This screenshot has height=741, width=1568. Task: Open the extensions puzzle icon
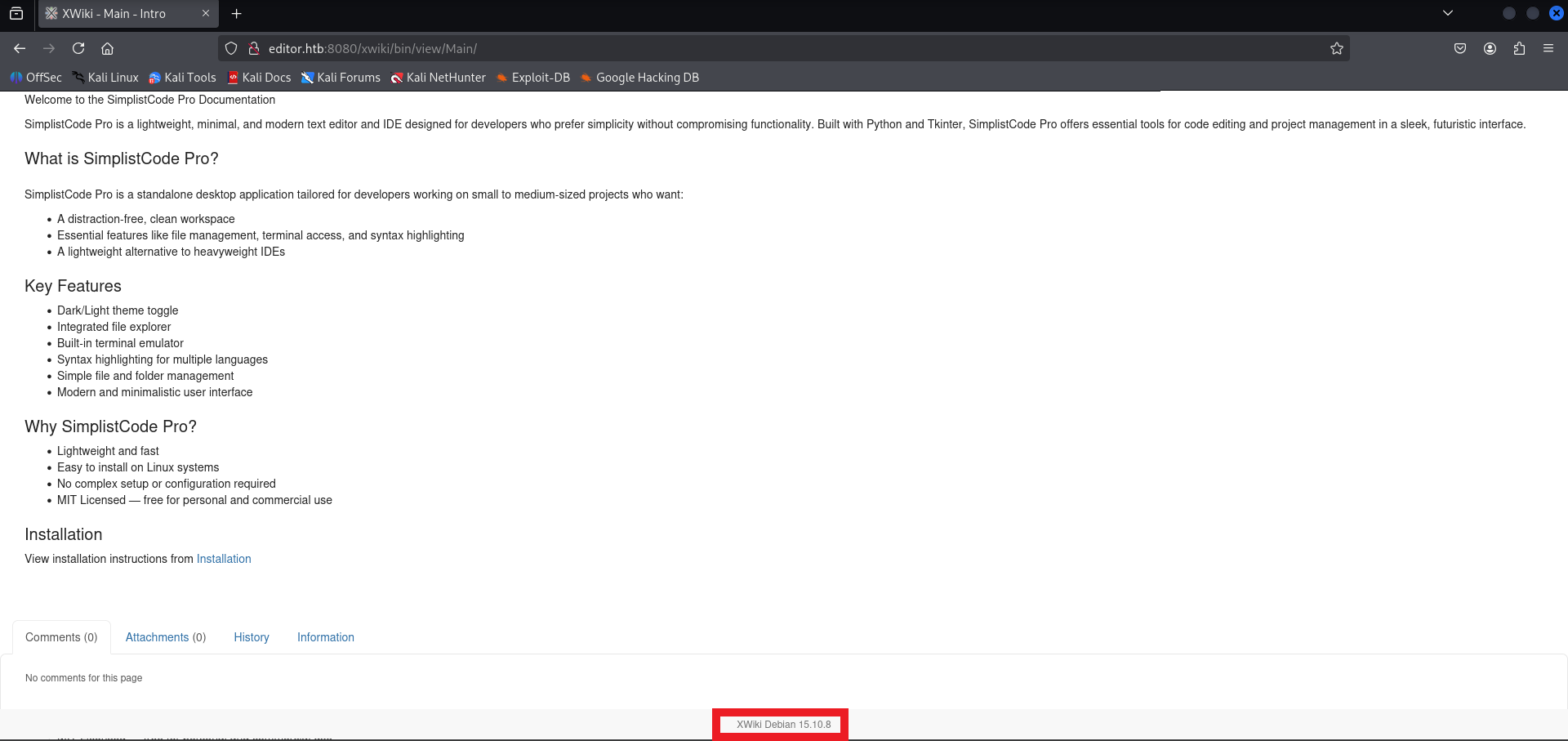coord(1519,48)
